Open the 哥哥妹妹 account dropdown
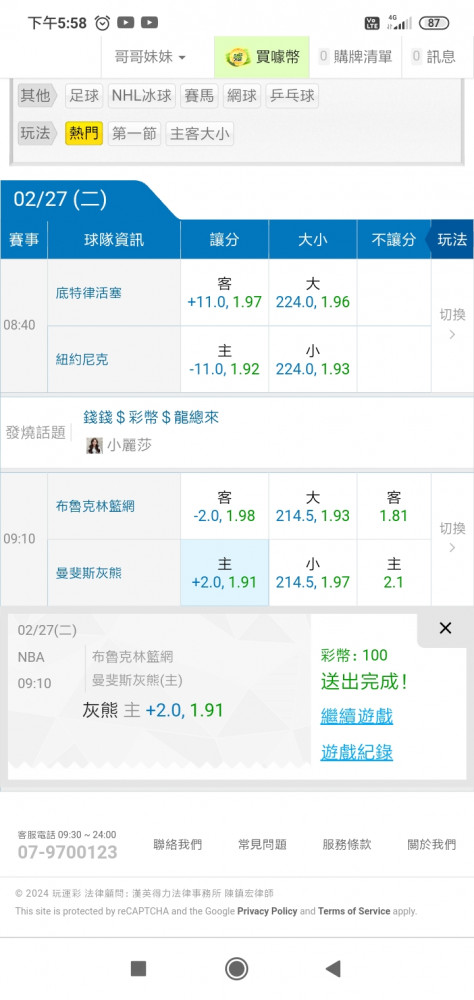474x1000 pixels. pyautogui.click(x=150, y=57)
